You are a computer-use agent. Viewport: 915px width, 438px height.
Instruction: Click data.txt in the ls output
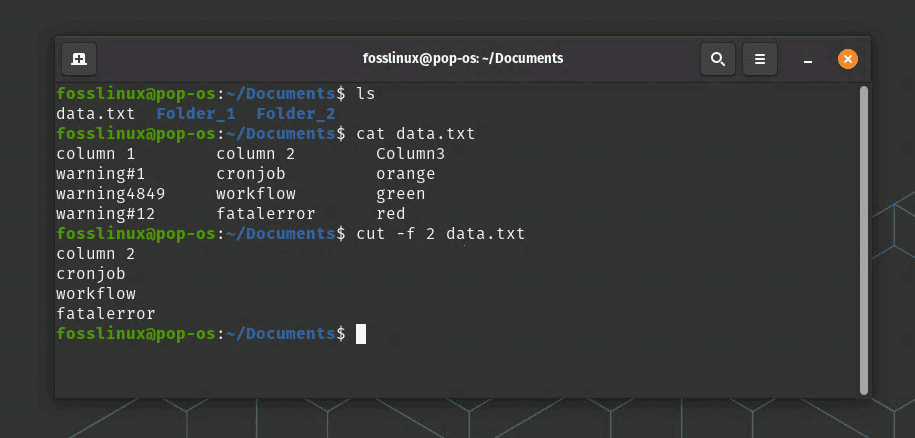(95, 114)
